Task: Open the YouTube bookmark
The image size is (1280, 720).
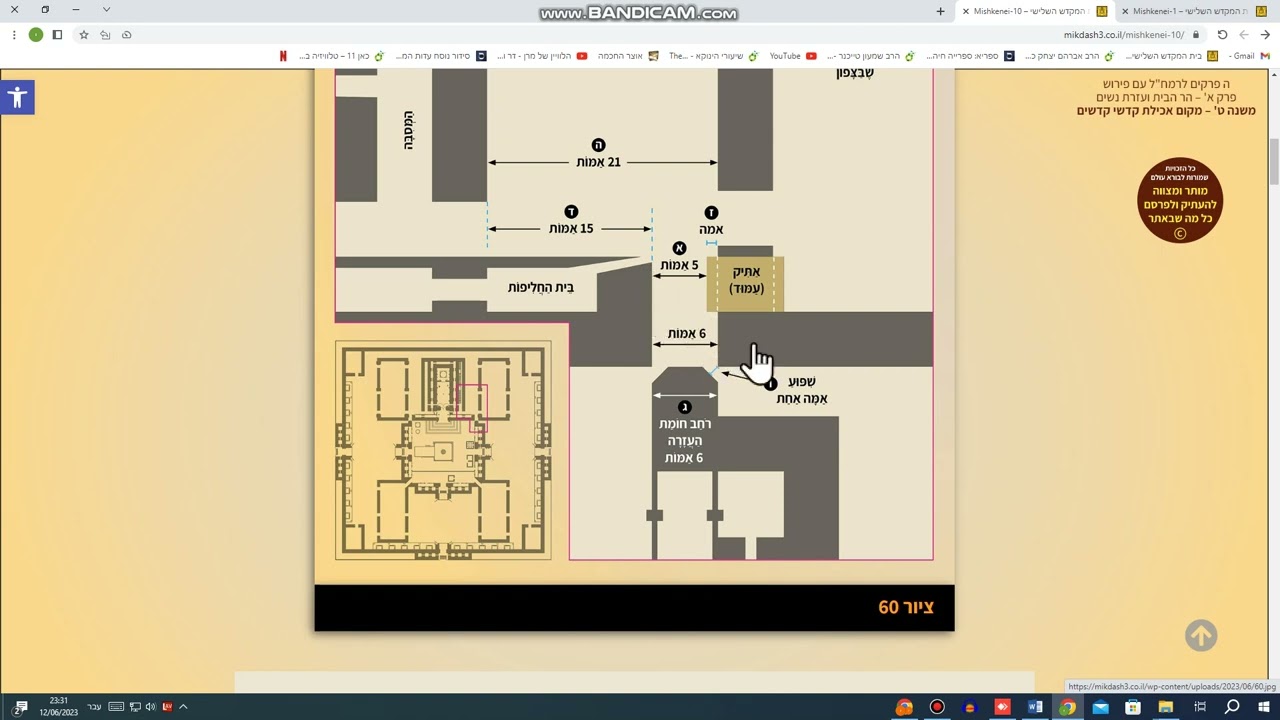Action: click(x=792, y=56)
